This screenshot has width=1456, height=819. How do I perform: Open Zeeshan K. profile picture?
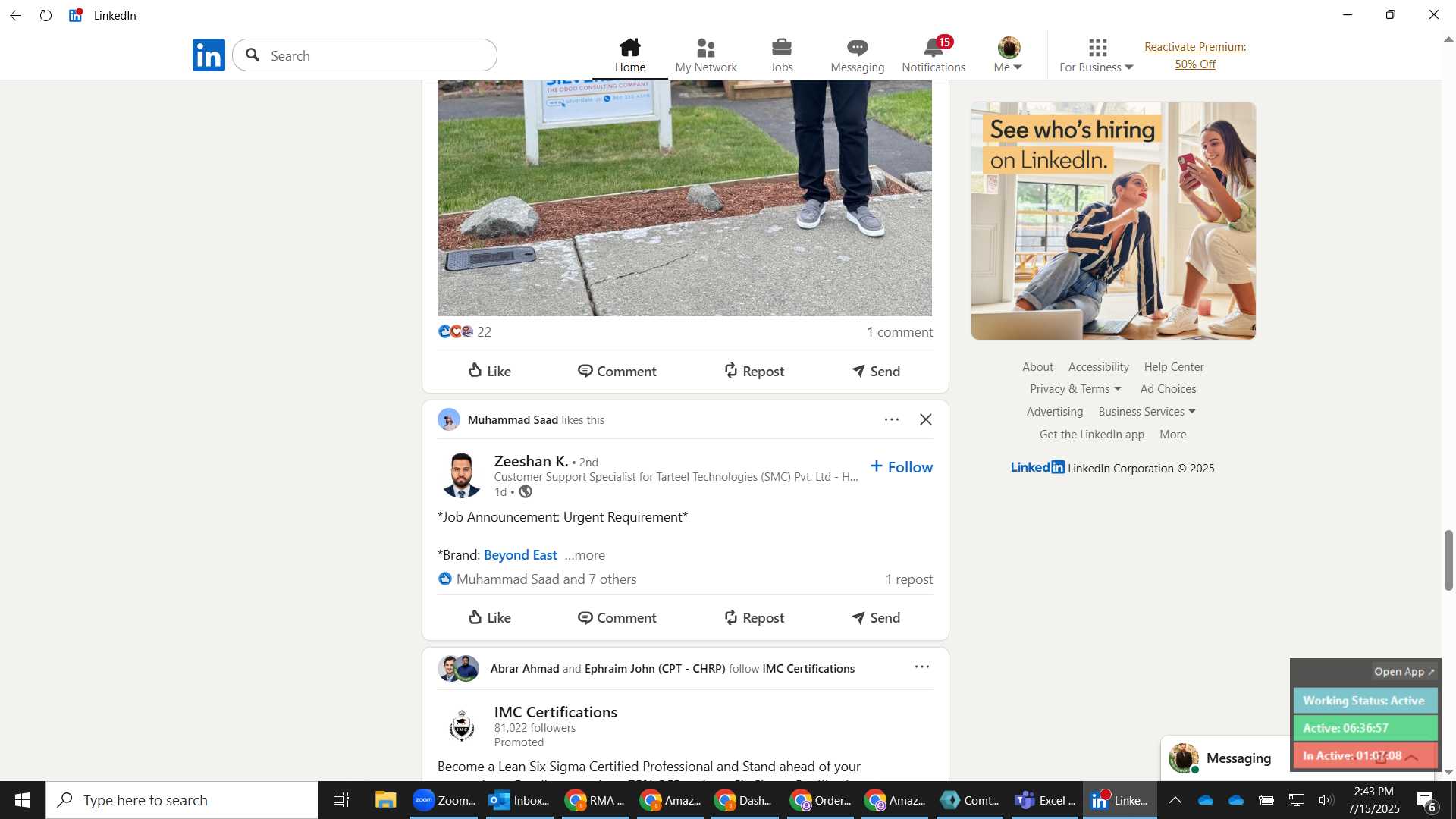pyautogui.click(x=461, y=475)
